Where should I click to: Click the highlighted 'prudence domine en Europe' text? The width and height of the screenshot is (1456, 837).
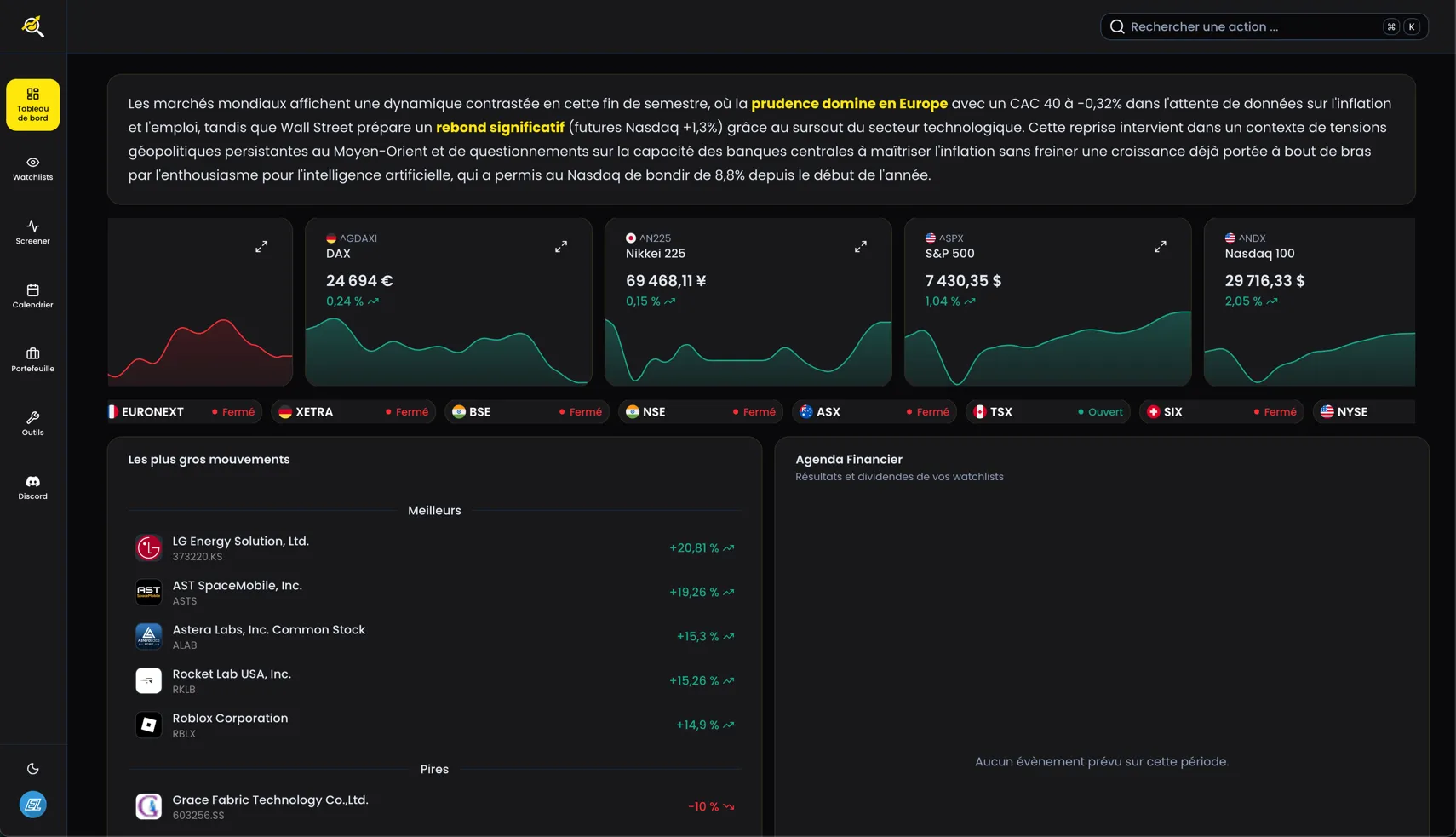849,104
